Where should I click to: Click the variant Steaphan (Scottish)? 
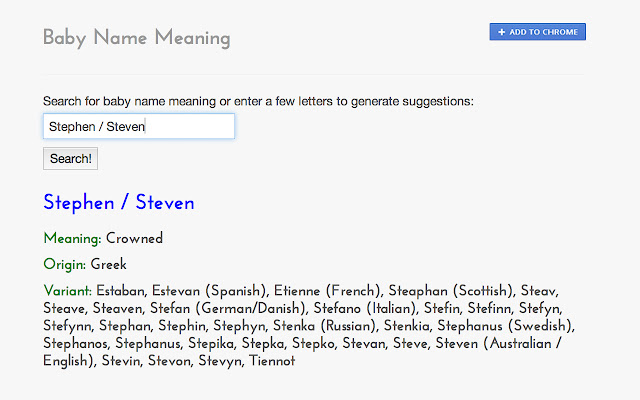coord(452,291)
